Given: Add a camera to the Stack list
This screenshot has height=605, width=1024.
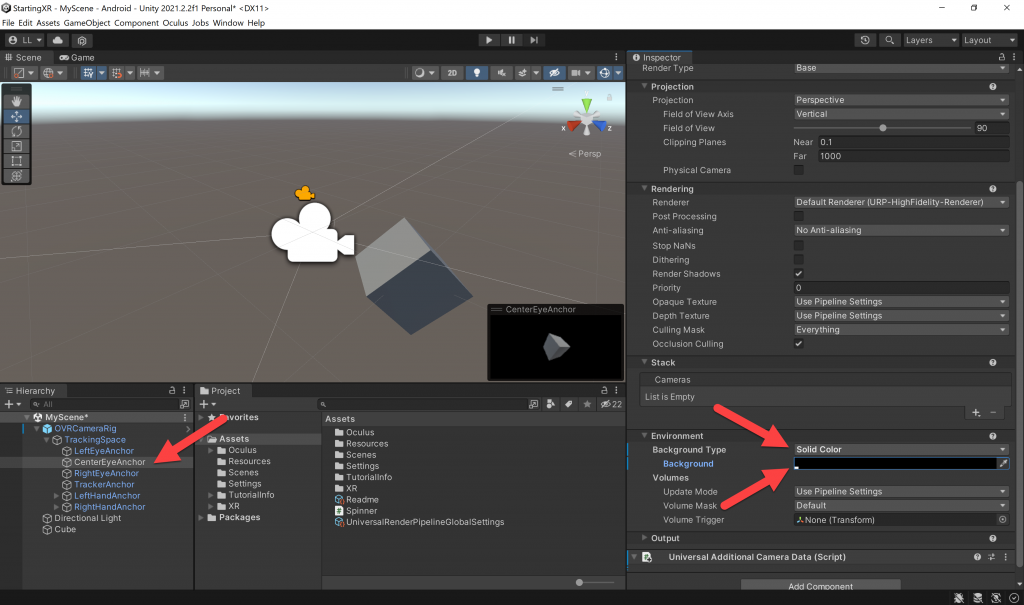Looking at the screenshot, I should coord(976,412).
